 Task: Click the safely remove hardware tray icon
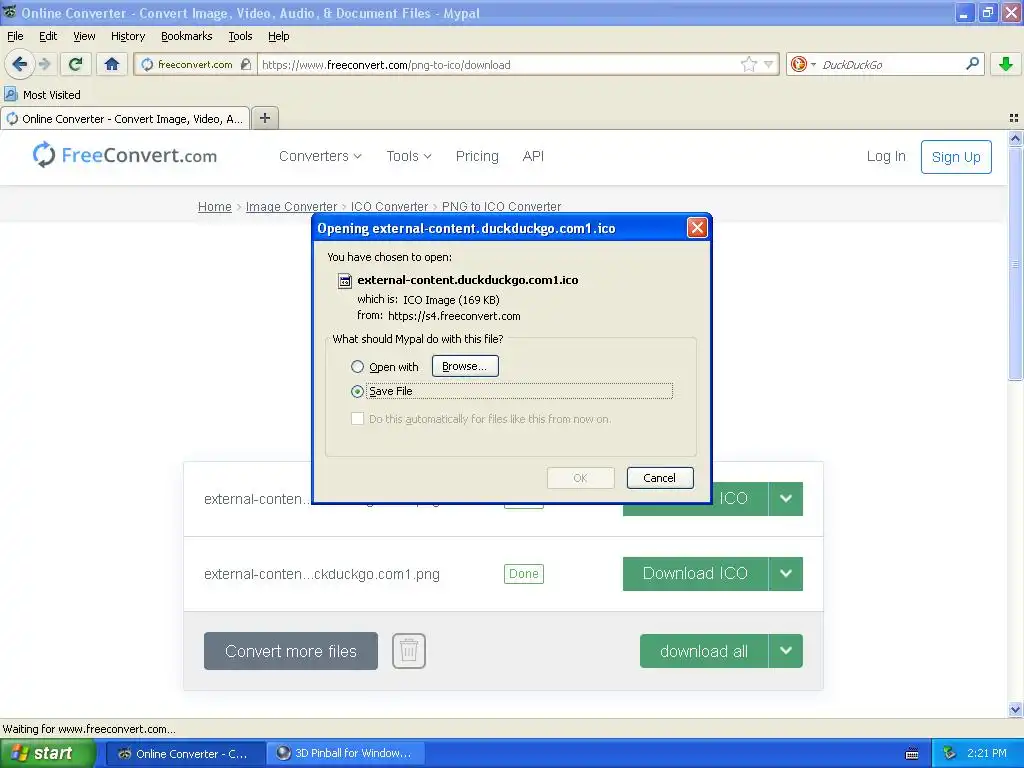tap(950, 753)
